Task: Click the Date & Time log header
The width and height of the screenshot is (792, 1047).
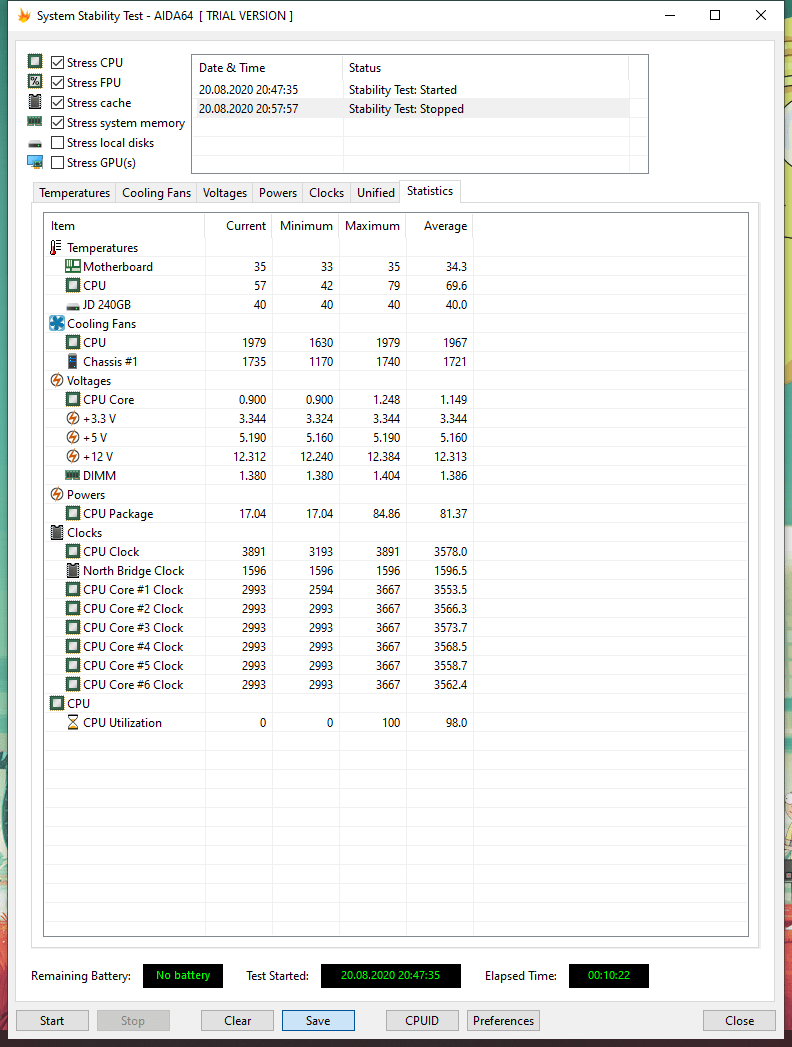Action: pos(268,67)
